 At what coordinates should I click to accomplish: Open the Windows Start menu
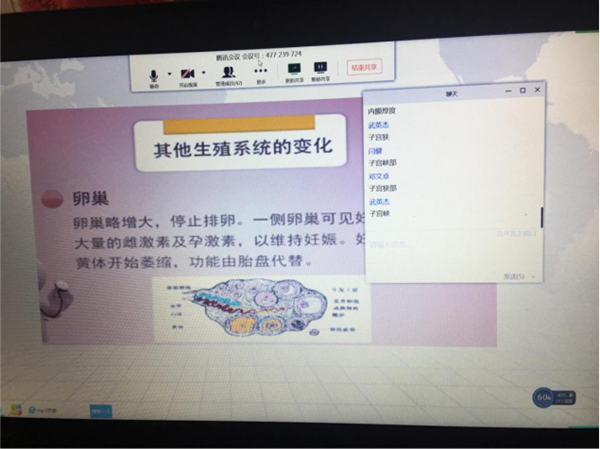point(16,409)
